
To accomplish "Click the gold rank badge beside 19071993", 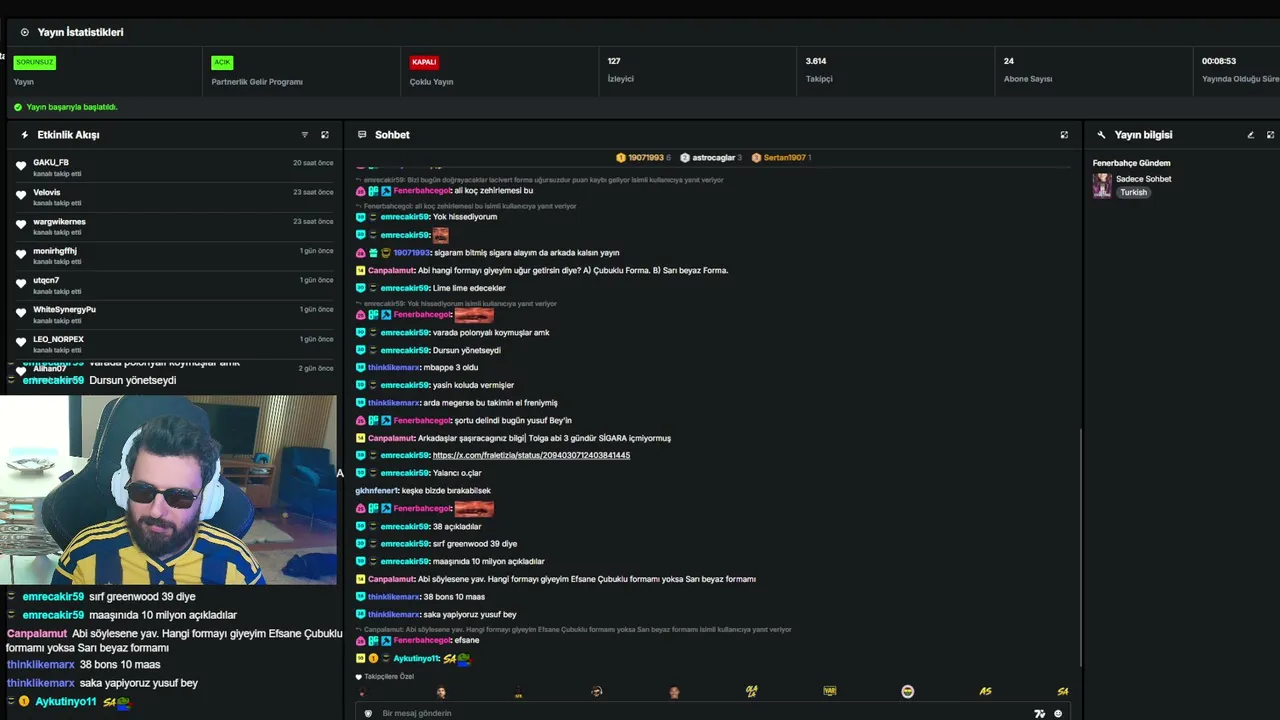I will (621, 158).
